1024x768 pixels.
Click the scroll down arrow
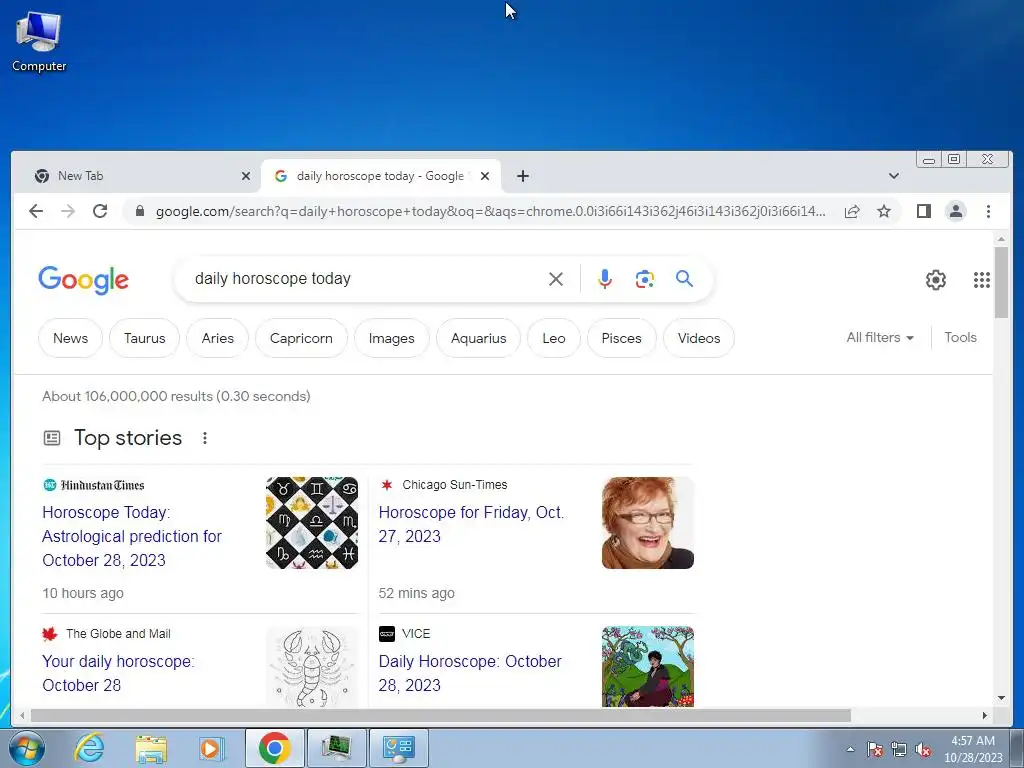tap(1001, 698)
